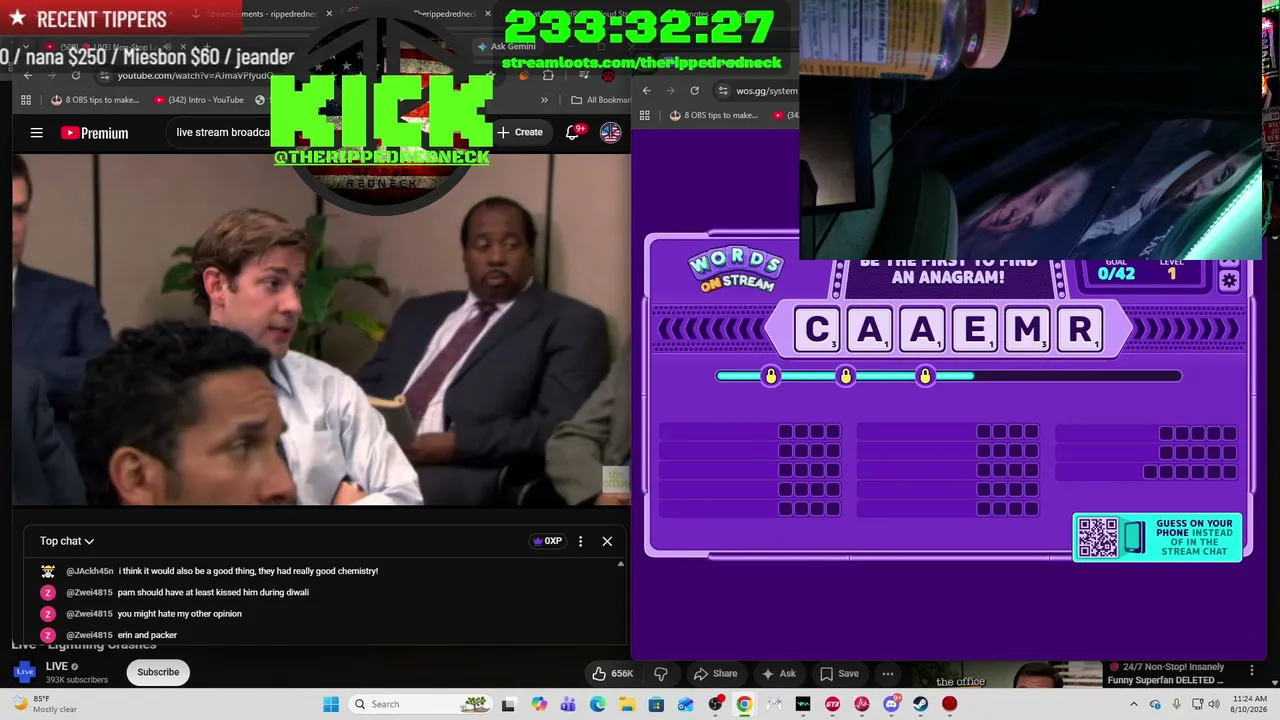Expand the bookmarks overflow chevron
Viewport: 1280px width, 720px height.
click(544, 100)
